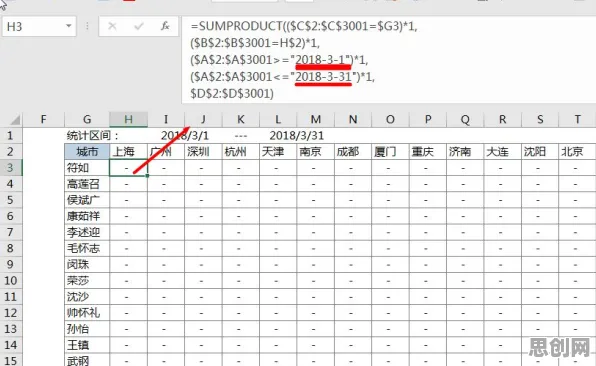Click the 南京 city header cell

[315, 152]
